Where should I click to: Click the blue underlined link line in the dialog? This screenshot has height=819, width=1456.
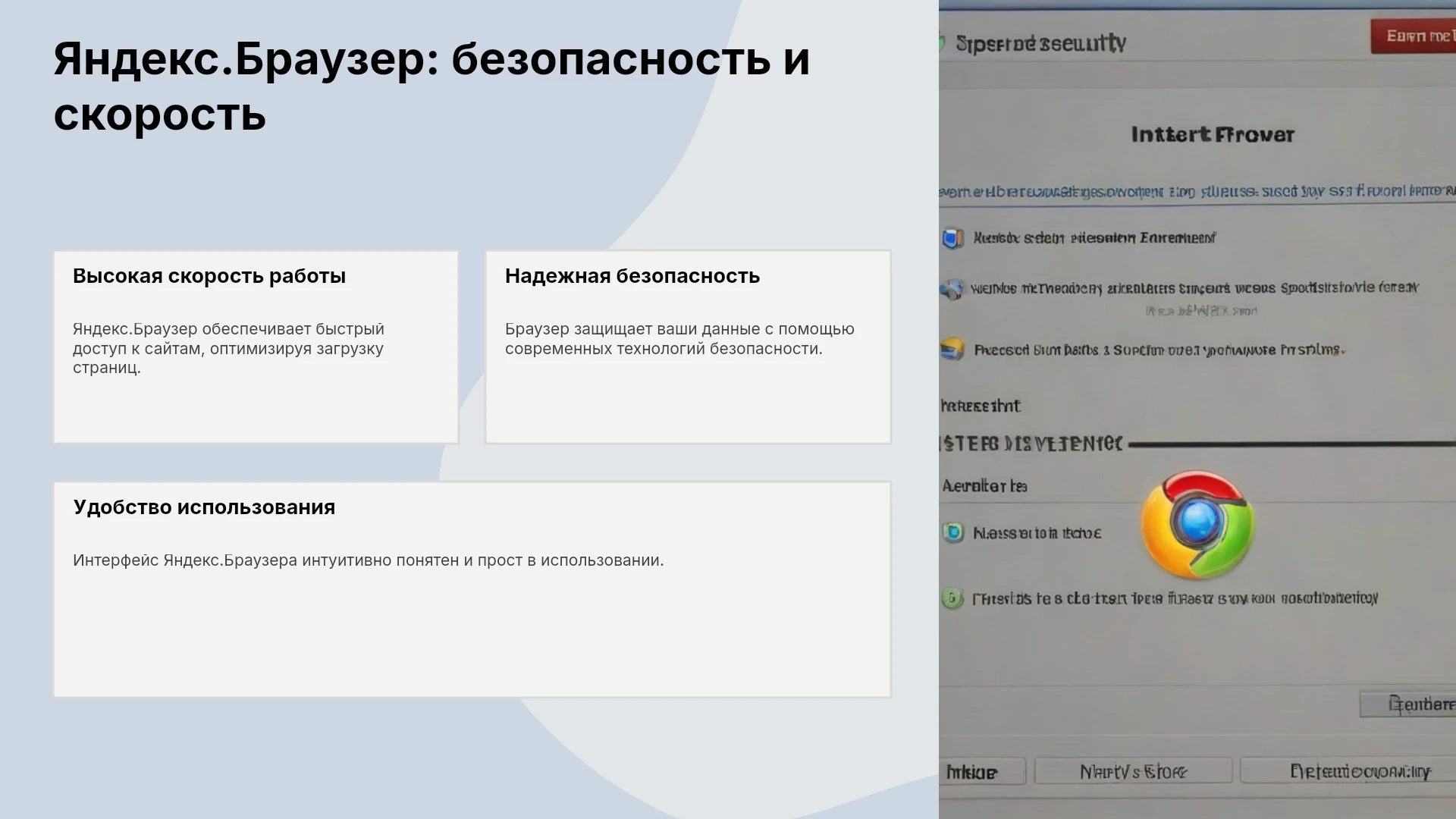[1197, 192]
